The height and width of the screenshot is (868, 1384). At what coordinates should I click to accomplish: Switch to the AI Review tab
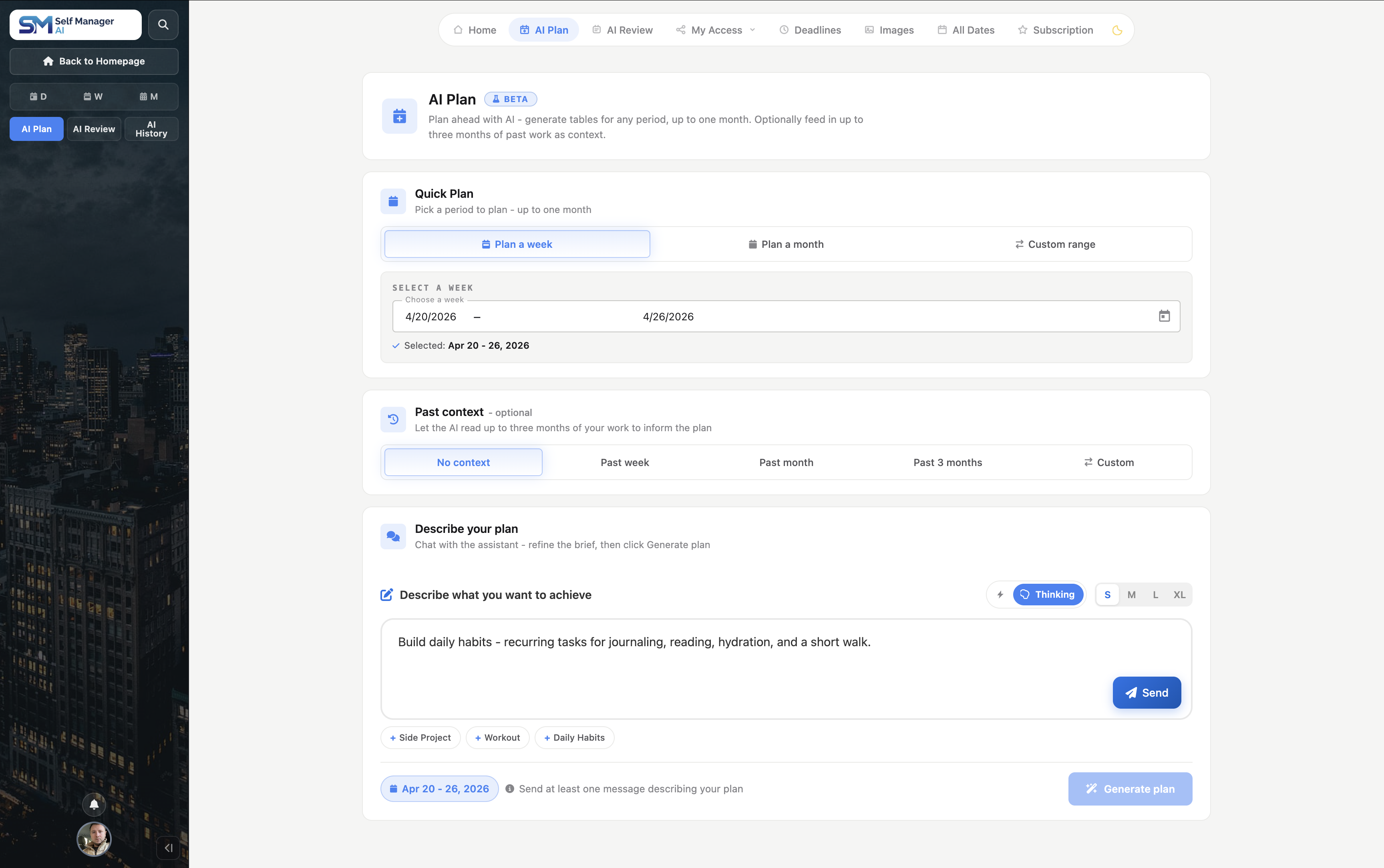tap(622, 29)
